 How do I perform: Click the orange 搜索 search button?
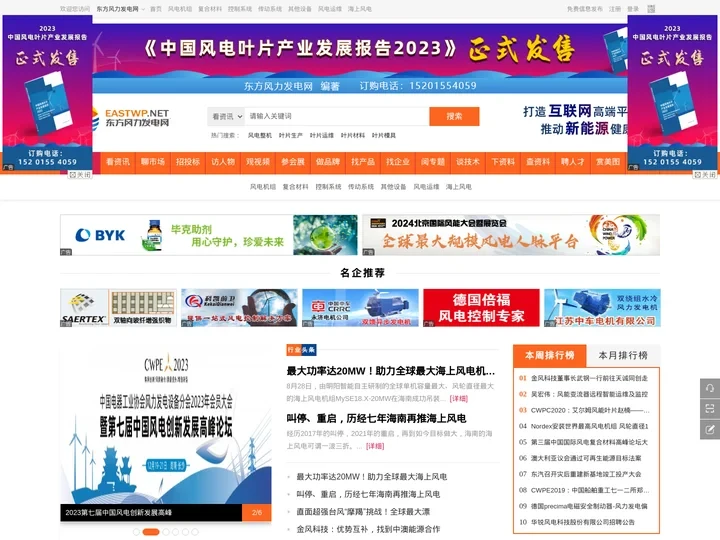click(x=454, y=116)
